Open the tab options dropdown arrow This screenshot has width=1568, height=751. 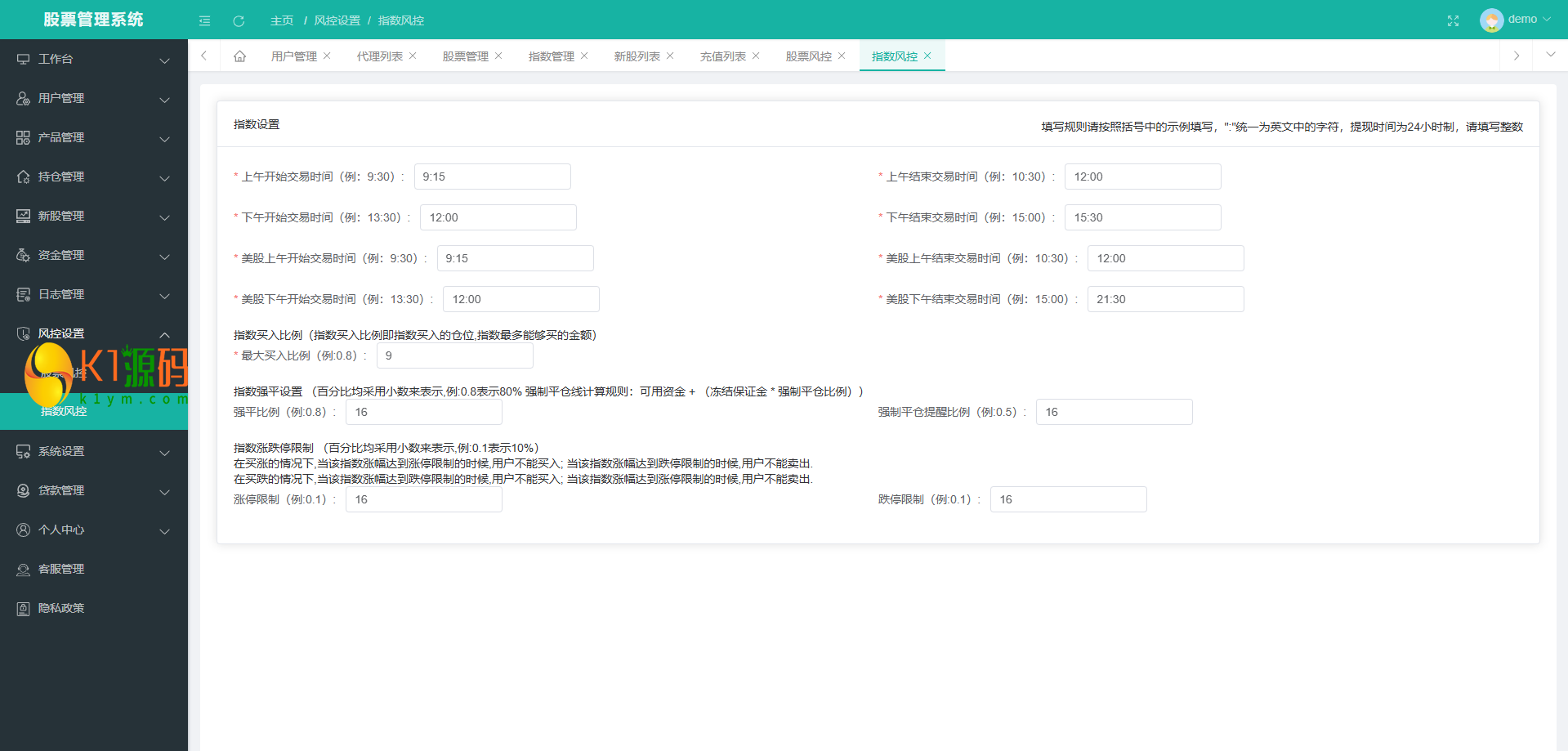(x=1550, y=56)
